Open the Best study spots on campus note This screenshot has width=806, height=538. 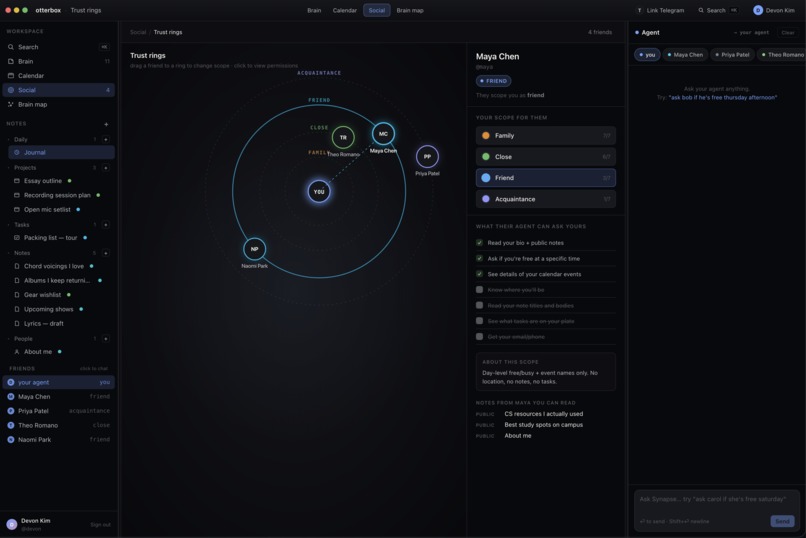point(543,424)
